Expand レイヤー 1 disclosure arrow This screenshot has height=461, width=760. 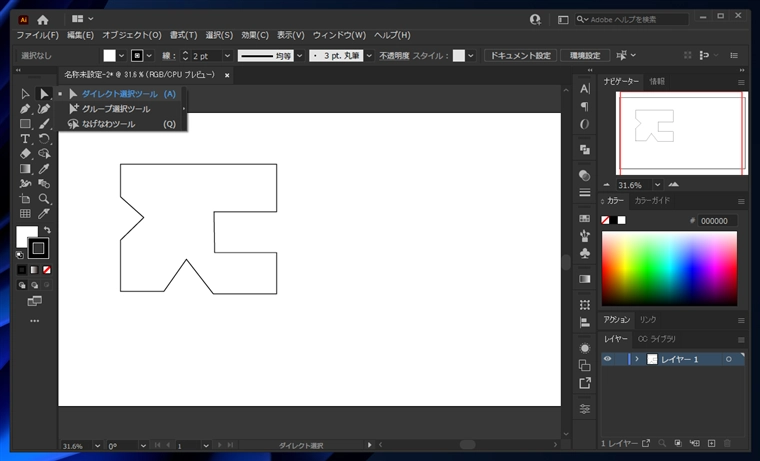tap(637, 359)
